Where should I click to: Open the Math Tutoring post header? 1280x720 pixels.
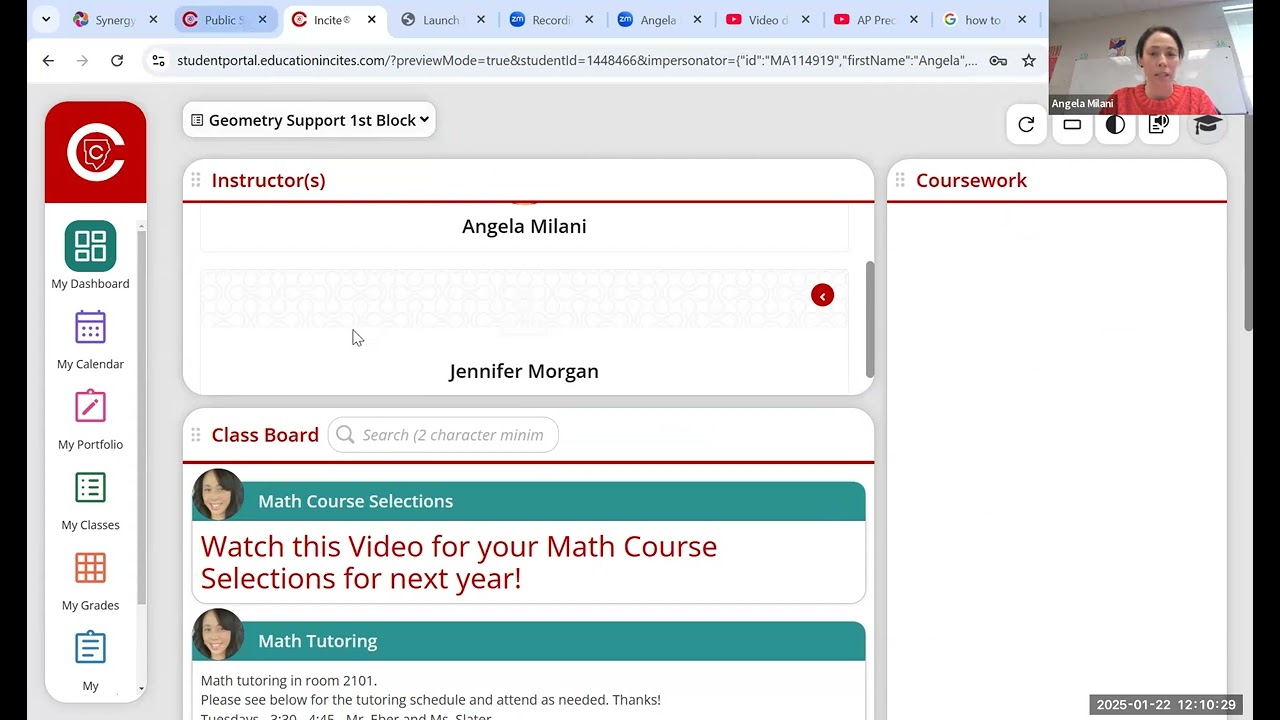pos(529,641)
